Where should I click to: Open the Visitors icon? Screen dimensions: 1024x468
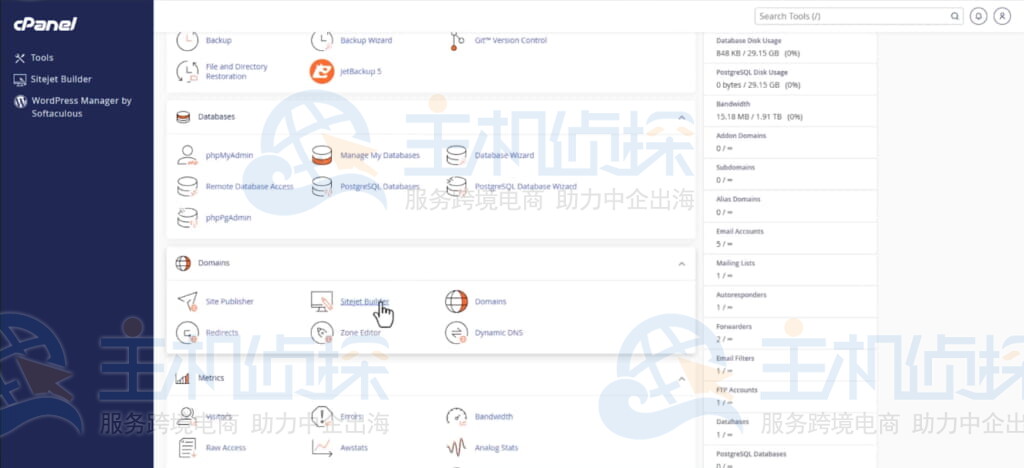[187, 416]
